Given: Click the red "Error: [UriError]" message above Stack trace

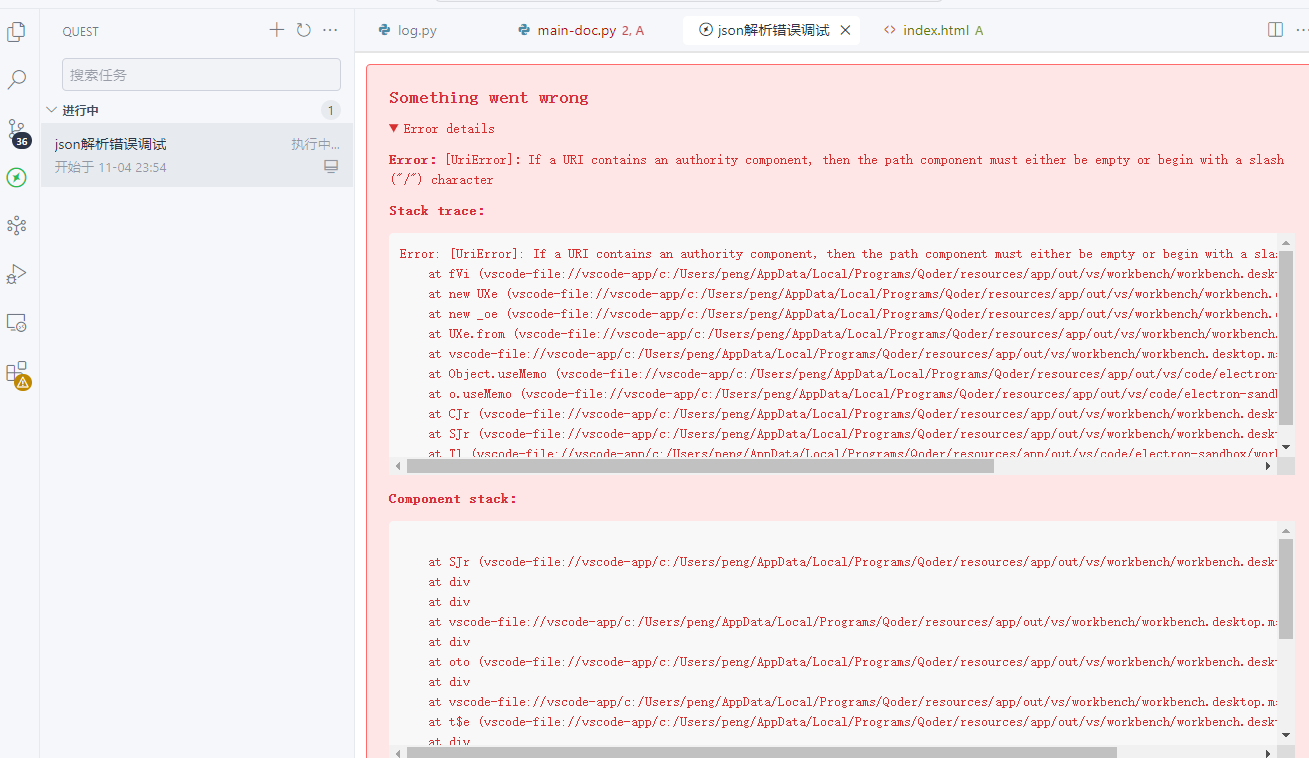Looking at the screenshot, I should [x=836, y=169].
